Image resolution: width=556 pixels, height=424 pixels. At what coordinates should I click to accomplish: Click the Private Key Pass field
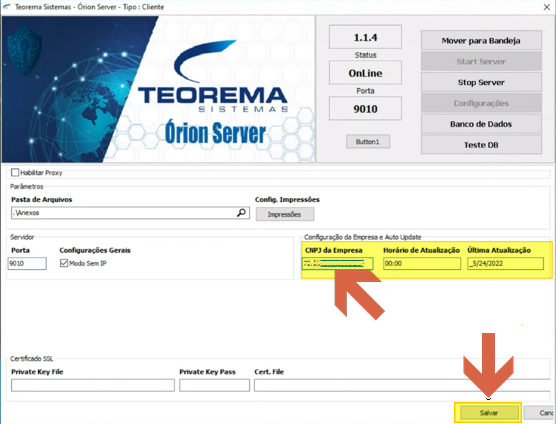(x=215, y=385)
